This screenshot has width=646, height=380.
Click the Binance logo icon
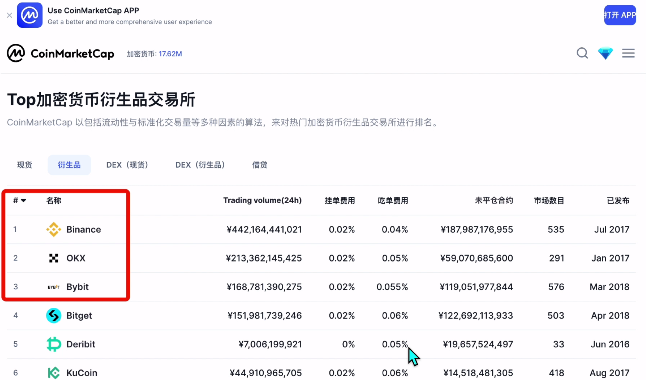pyautogui.click(x=54, y=230)
